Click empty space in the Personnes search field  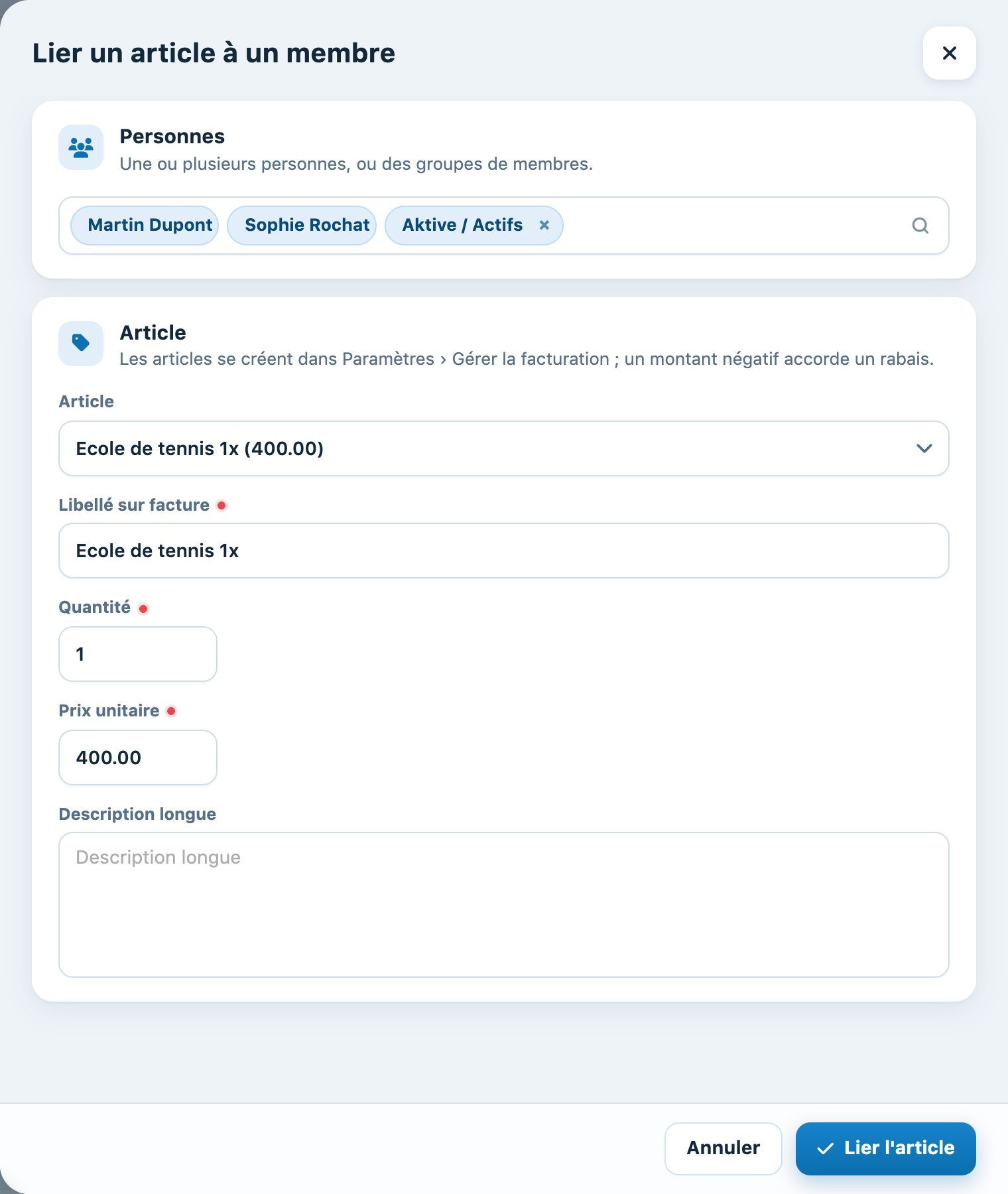click(x=733, y=226)
